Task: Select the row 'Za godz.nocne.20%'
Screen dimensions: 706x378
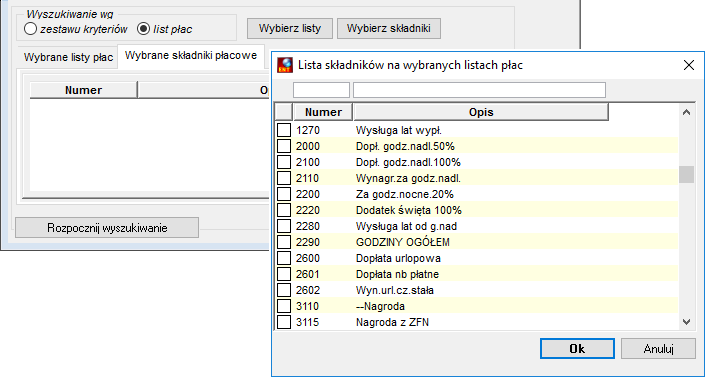Action: (477, 194)
